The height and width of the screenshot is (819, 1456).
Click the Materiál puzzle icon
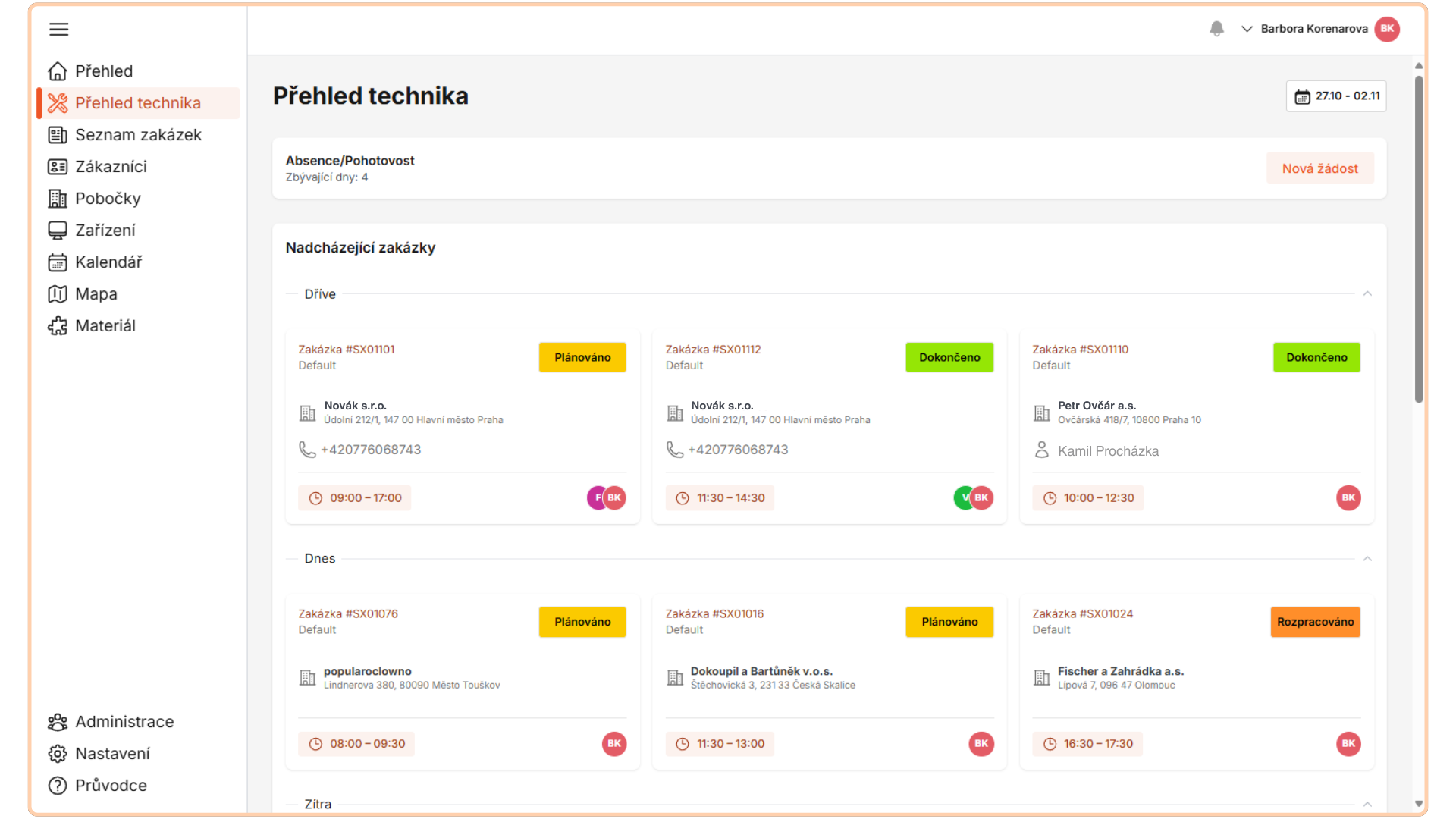(58, 326)
